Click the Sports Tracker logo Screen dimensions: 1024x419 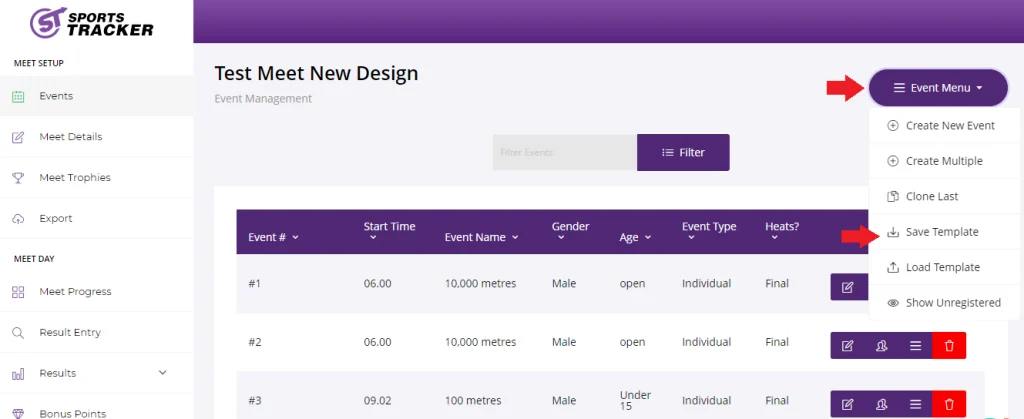pos(92,22)
